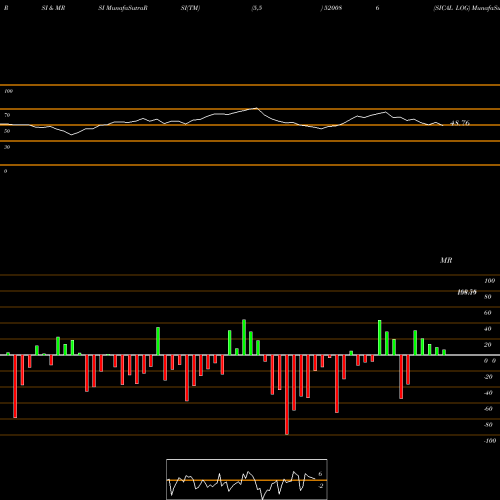Click the 'MR' panel label
500x500 pixels.
coord(446,260)
